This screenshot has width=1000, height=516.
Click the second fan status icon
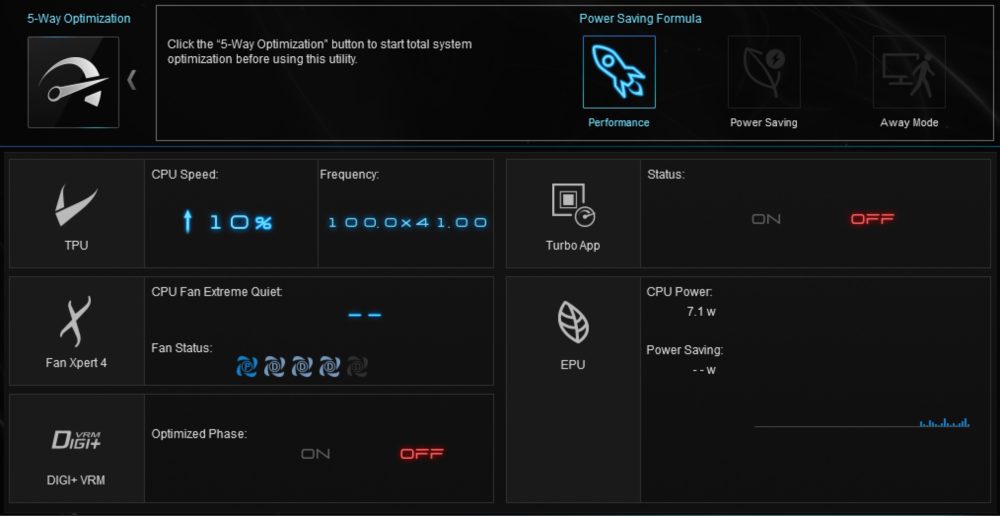point(275,367)
